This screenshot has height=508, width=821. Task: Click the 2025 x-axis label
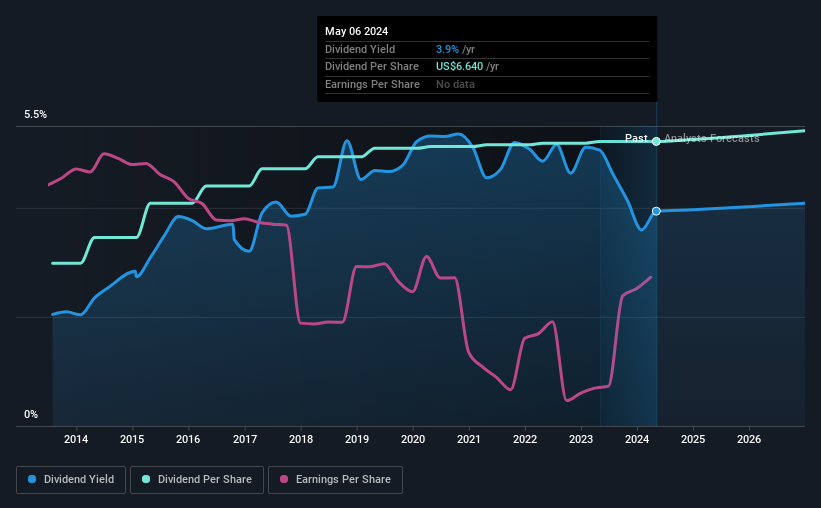point(693,439)
